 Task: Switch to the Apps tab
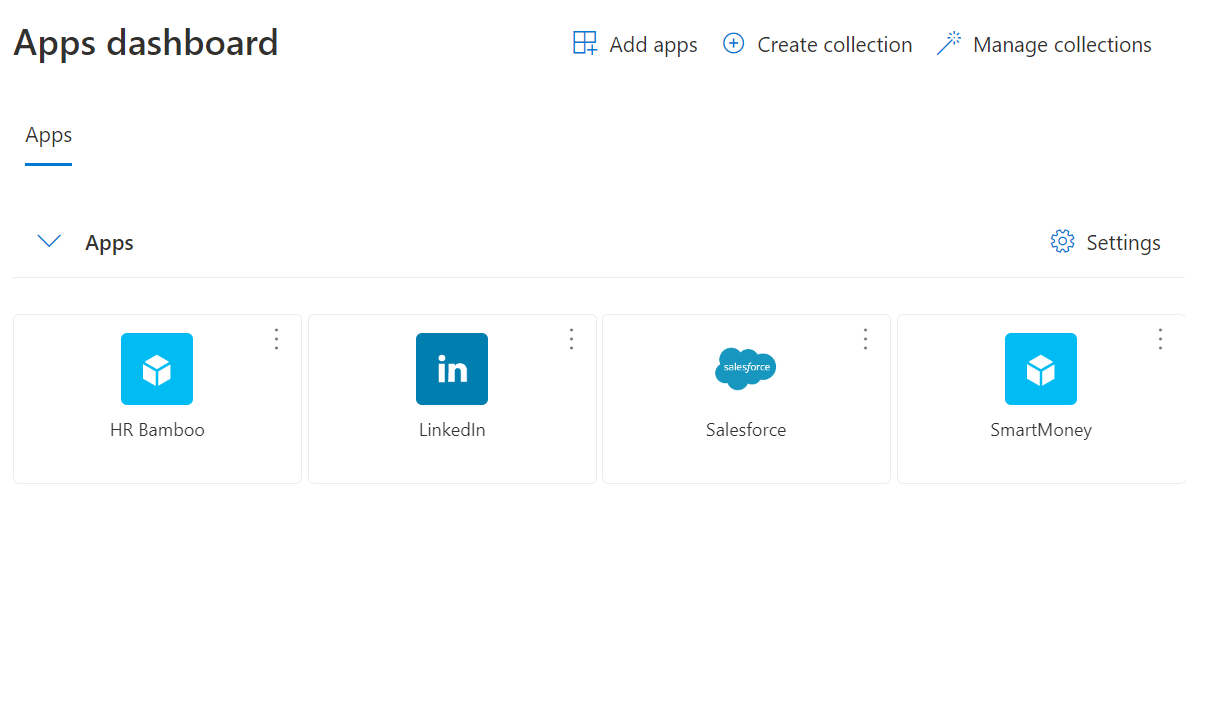point(49,135)
